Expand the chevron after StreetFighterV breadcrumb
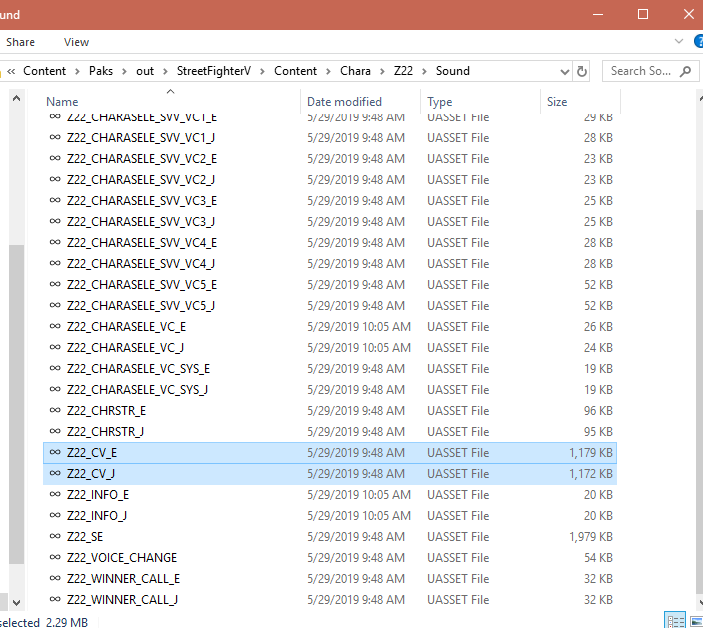This screenshot has width=703, height=628. tap(262, 71)
